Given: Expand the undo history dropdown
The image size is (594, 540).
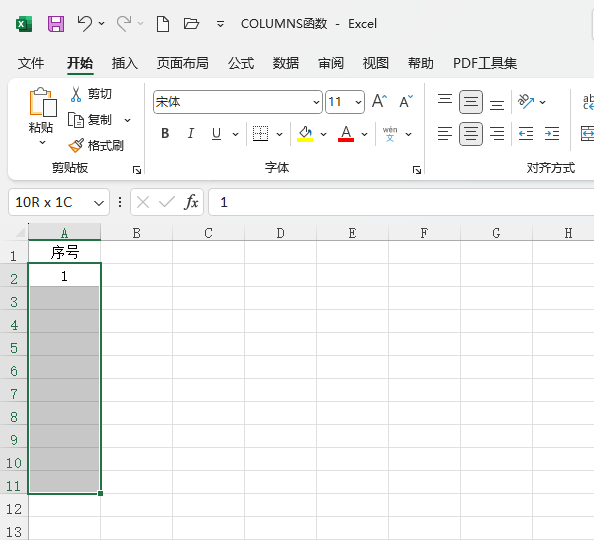Looking at the screenshot, I should point(102,23).
